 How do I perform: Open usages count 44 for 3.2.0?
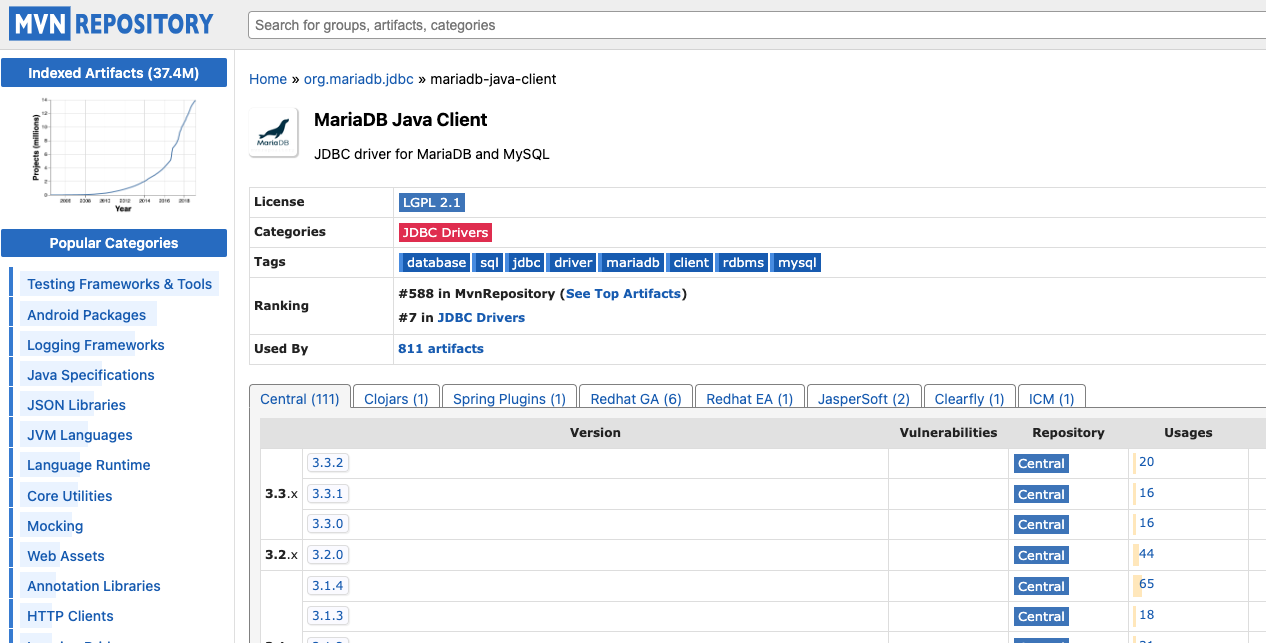[1146, 554]
